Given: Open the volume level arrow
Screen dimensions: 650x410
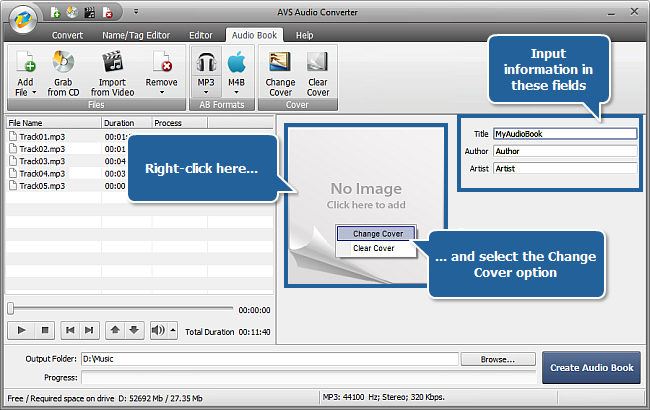Looking at the screenshot, I should click(173, 330).
